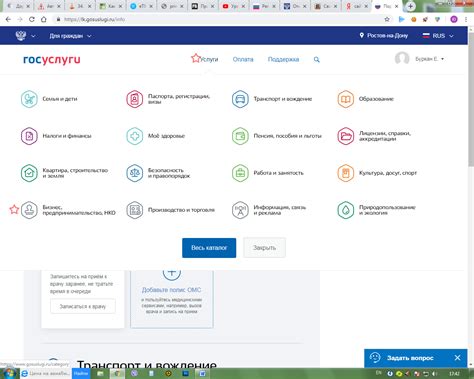
Task: Open the Культура, досуг, спорт icon
Action: (x=345, y=173)
